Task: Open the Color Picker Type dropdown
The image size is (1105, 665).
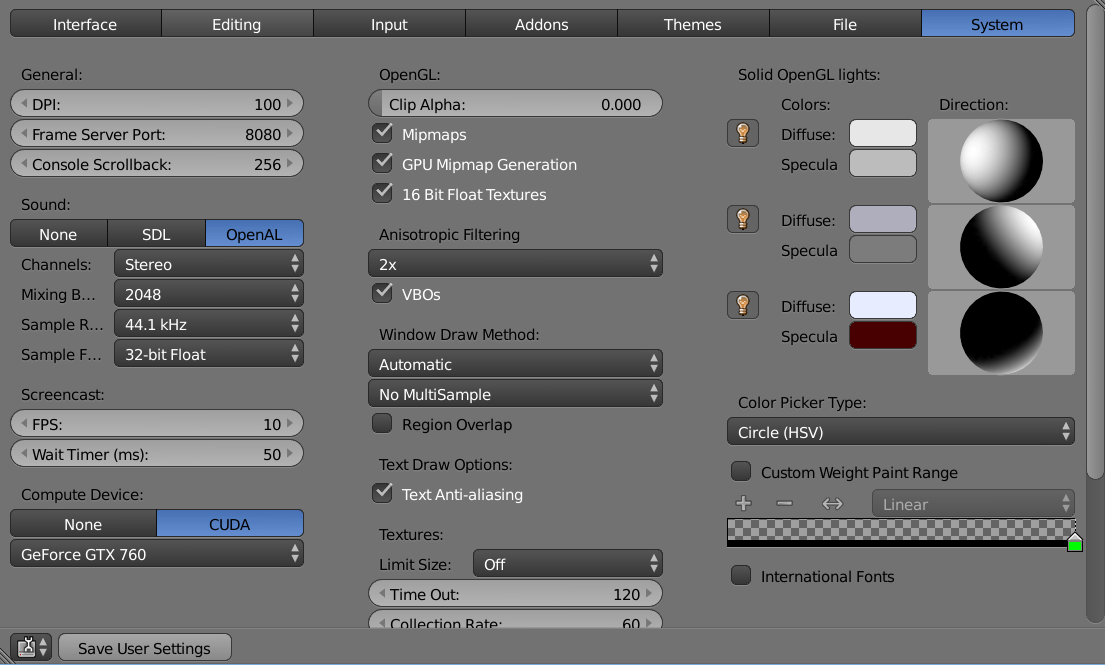Action: click(x=900, y=432)
